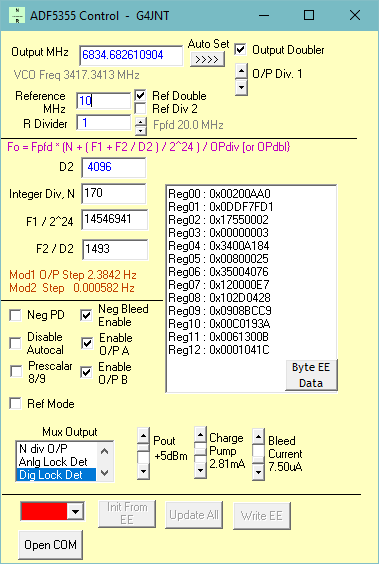Select the Reg06 : 0x35004076 line

pyautogui.click(x=218, y=272)
